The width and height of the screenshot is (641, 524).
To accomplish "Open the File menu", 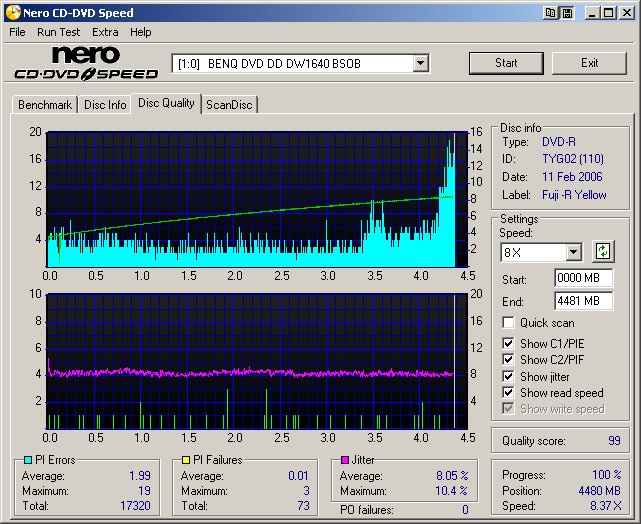I will [17, 32].
